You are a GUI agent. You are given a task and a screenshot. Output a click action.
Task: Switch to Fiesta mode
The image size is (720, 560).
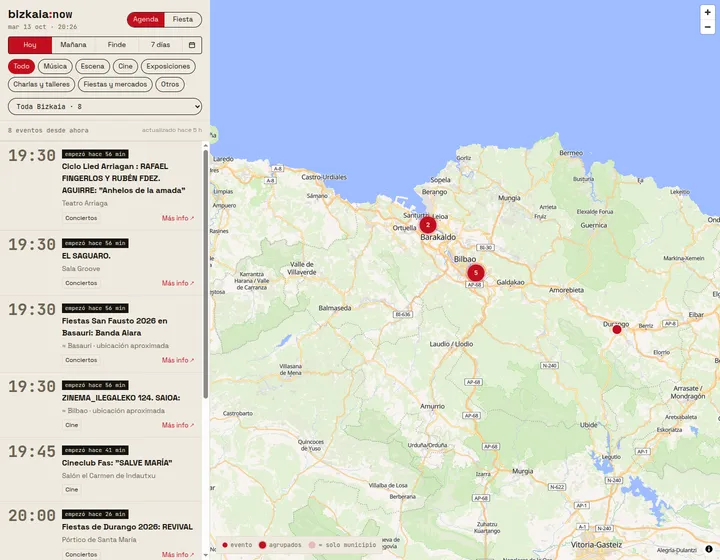coord(183,19)
